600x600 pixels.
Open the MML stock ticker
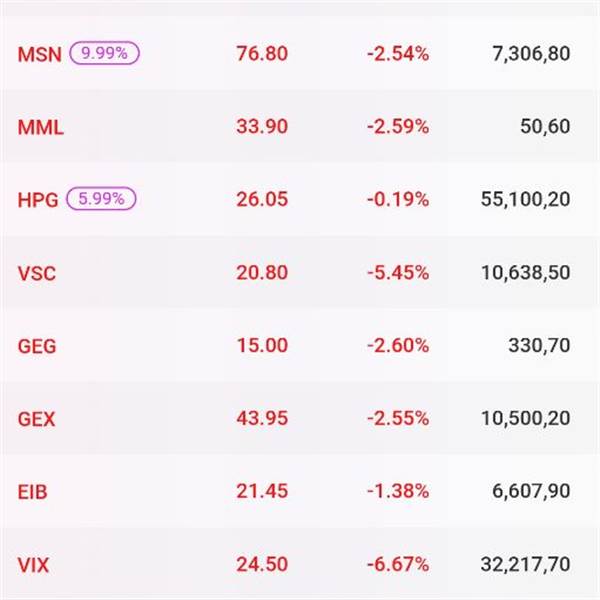coord(41,127)
